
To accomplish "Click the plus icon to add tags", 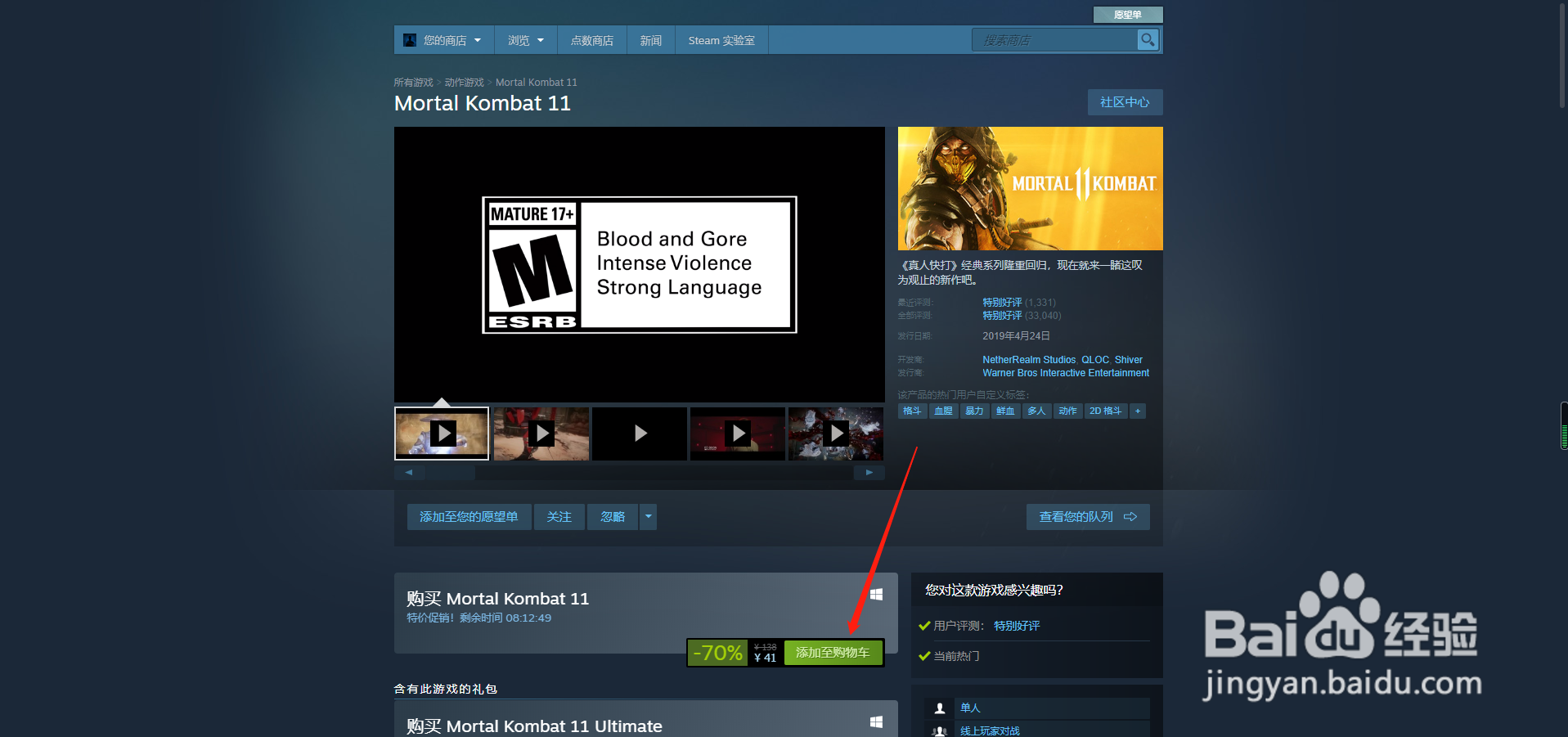I will pyautogui.click(x=1138, y=411).
